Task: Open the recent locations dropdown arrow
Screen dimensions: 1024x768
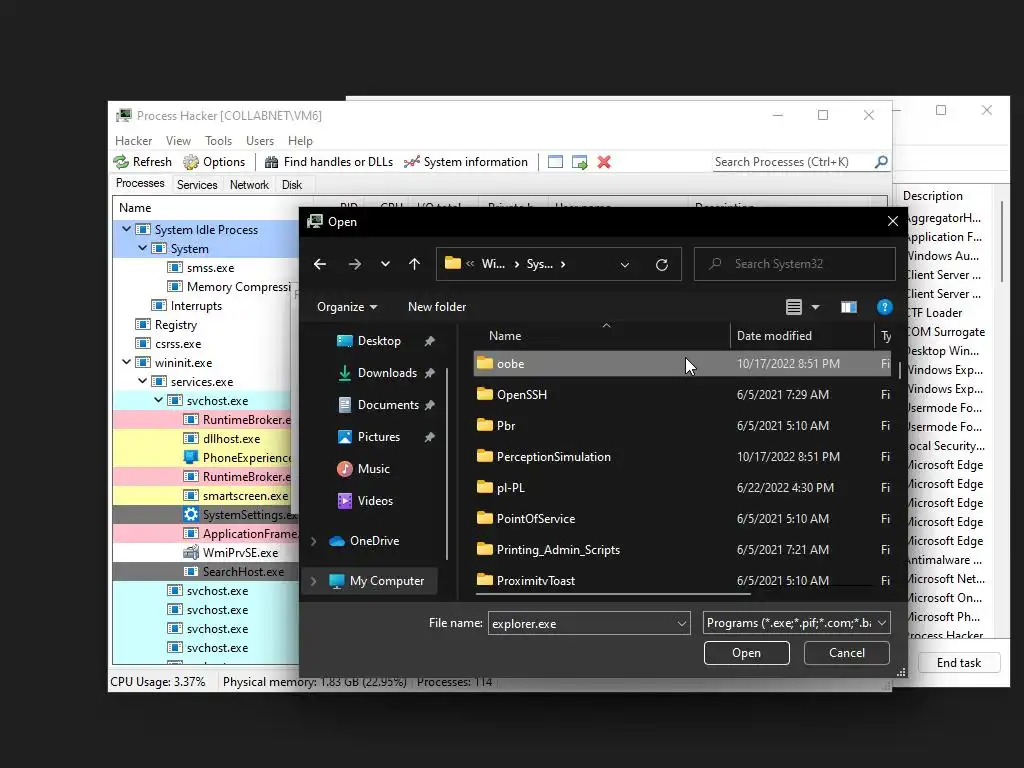Action: 385,264
